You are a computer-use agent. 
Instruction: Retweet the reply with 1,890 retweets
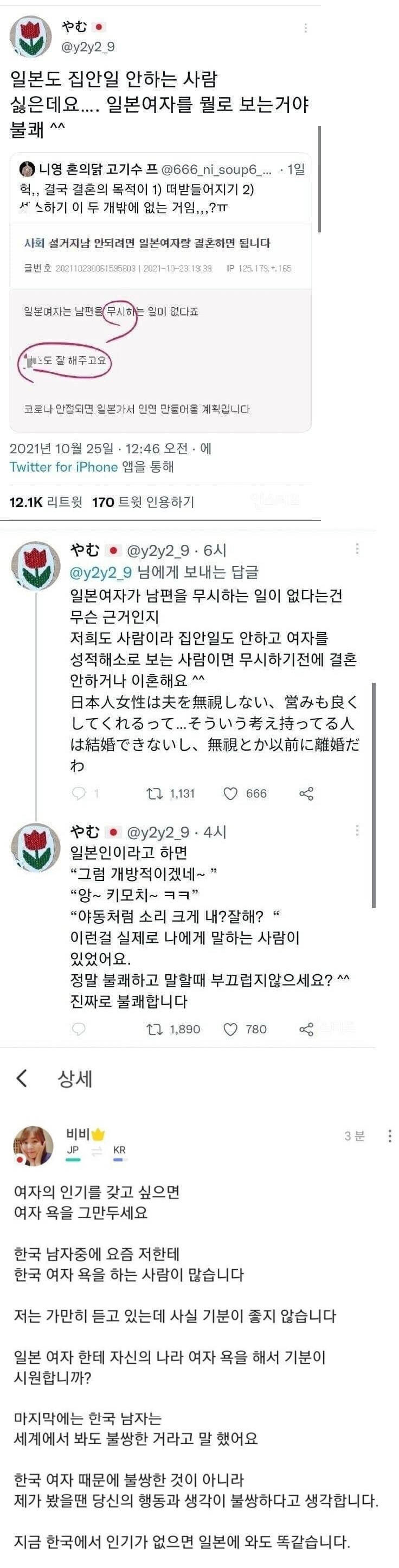(x=154, y=1029)
